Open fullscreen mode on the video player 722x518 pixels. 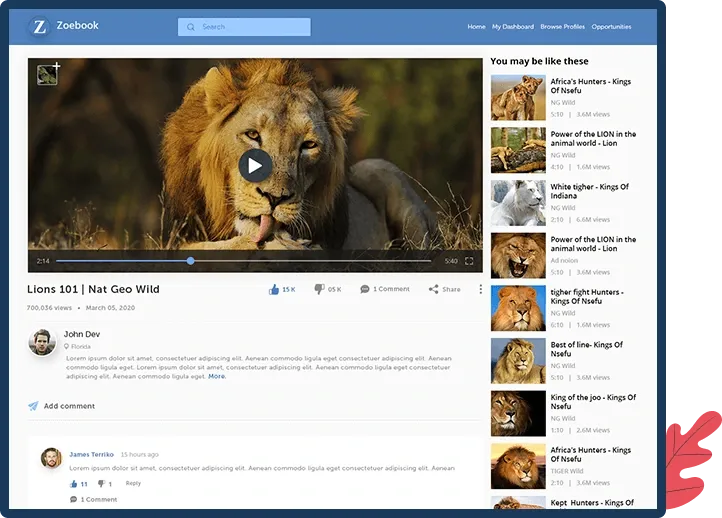click(x=469, y=261)
